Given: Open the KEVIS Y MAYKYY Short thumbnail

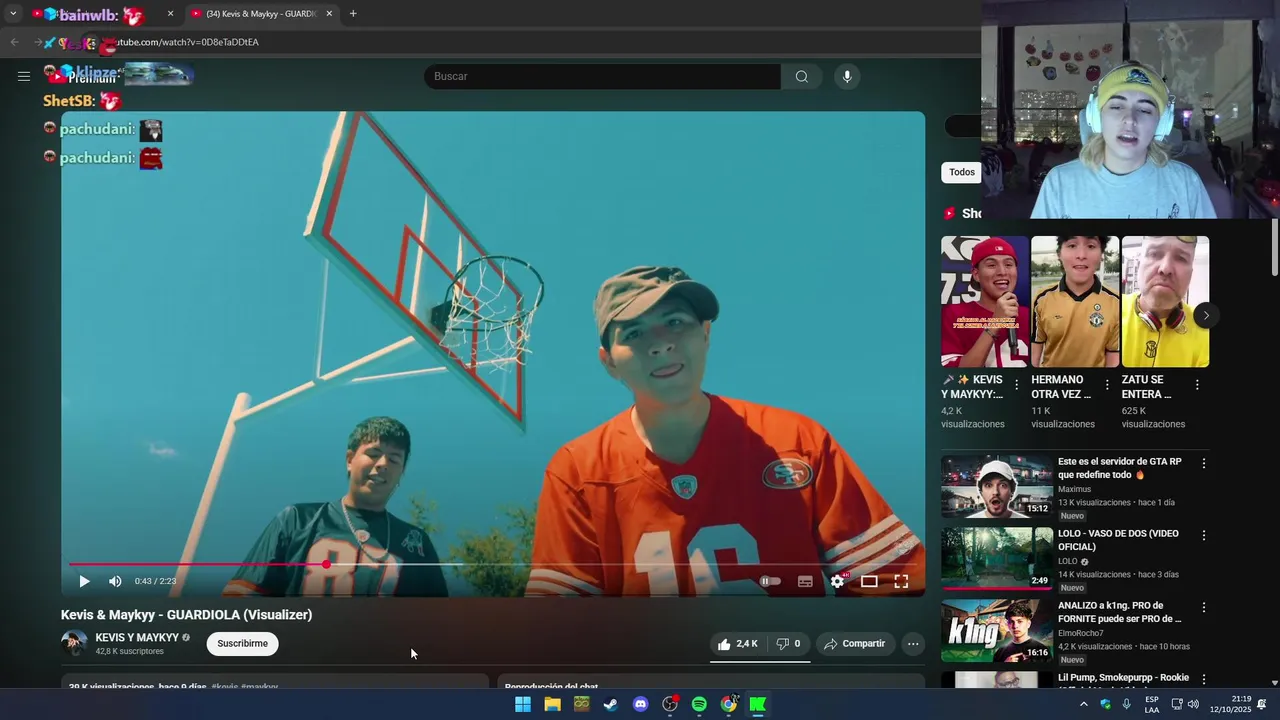Looking at the screenshot, I should pyautogui.click(x=984, y=302).
